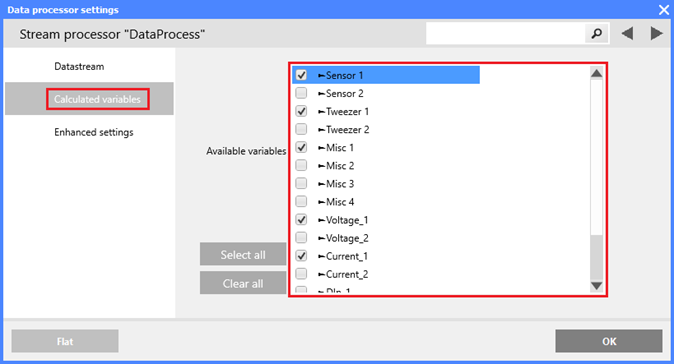Go to next processor with right arrow
This screenshot has height=364, width=674.
click(x=656, y=34)
